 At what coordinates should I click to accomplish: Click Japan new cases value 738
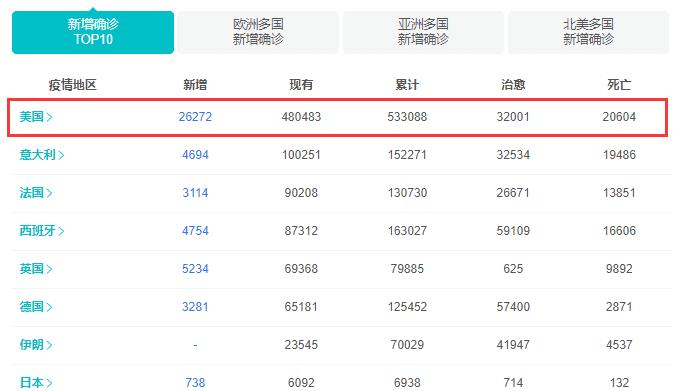[x=195, y=383]
